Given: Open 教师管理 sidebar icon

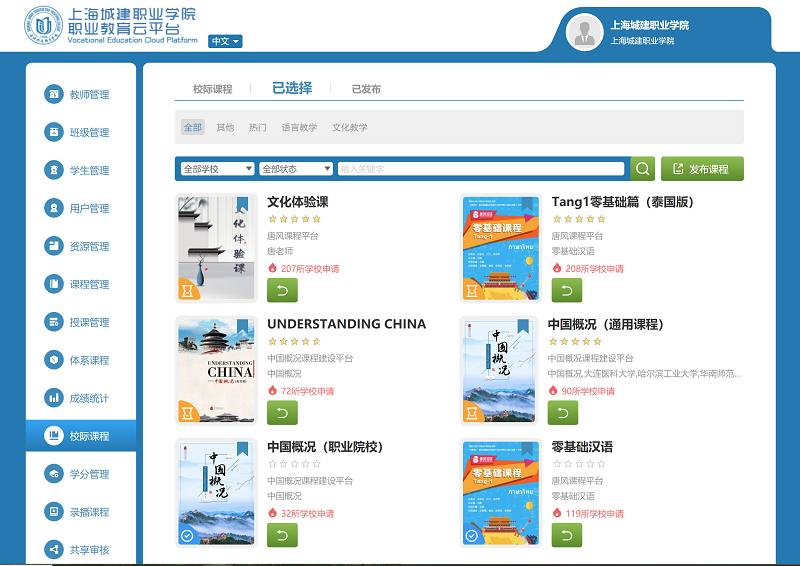Looking at the screenshot, I should click(x=54, y=94).
